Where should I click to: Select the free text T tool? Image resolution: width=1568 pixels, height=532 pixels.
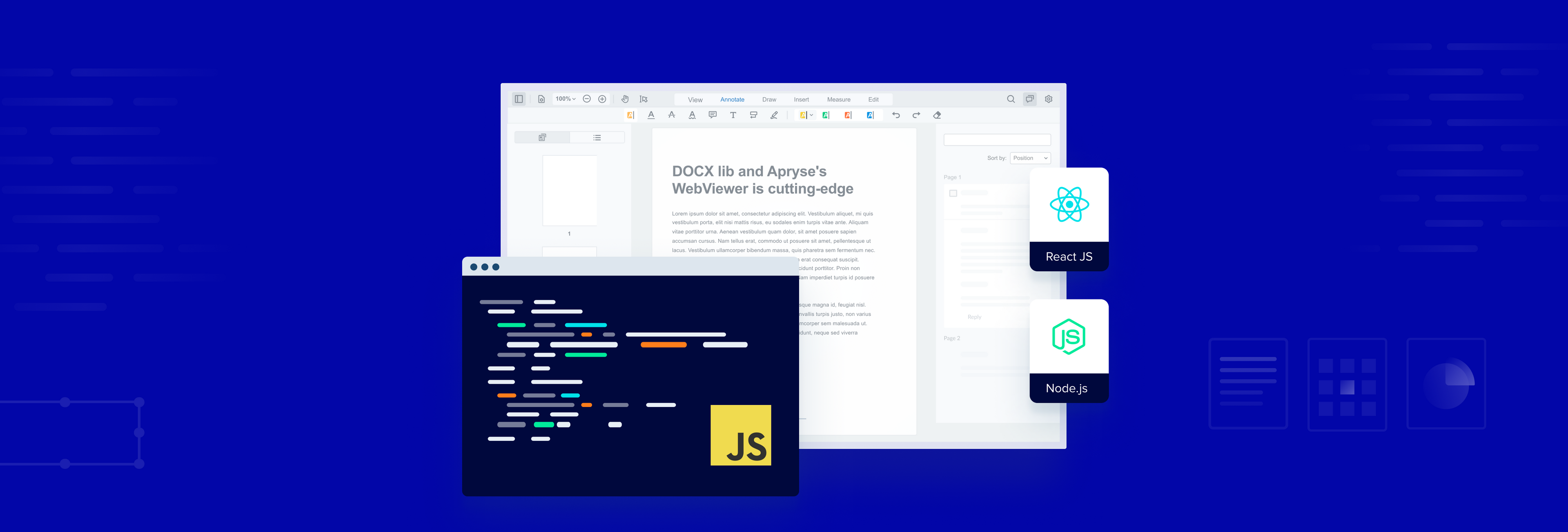point(733,114)
